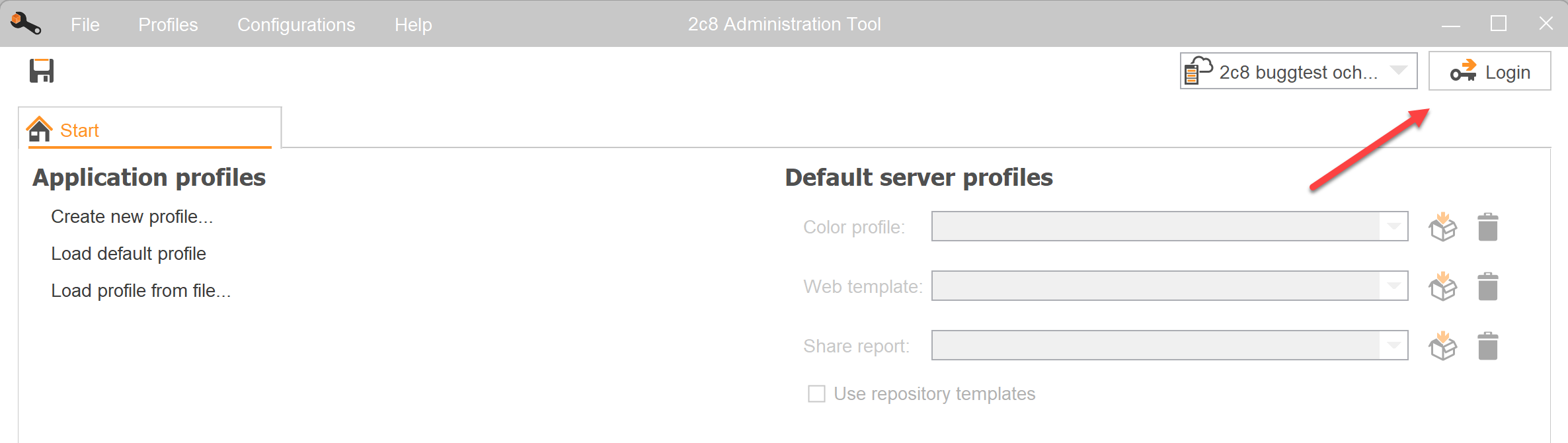Expand the Web template dropdown
The height and width of the screenshot is (443, 1568).
pyautogui.click(x=1393, y=286)
